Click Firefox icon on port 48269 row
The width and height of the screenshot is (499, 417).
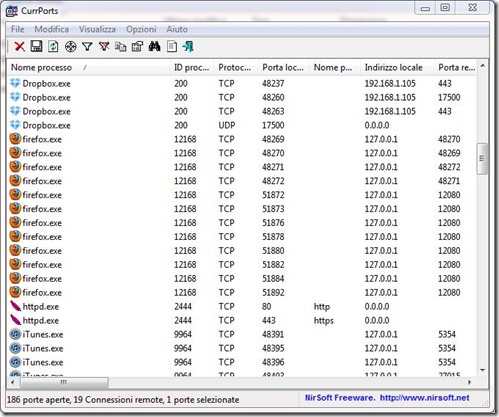15,139
